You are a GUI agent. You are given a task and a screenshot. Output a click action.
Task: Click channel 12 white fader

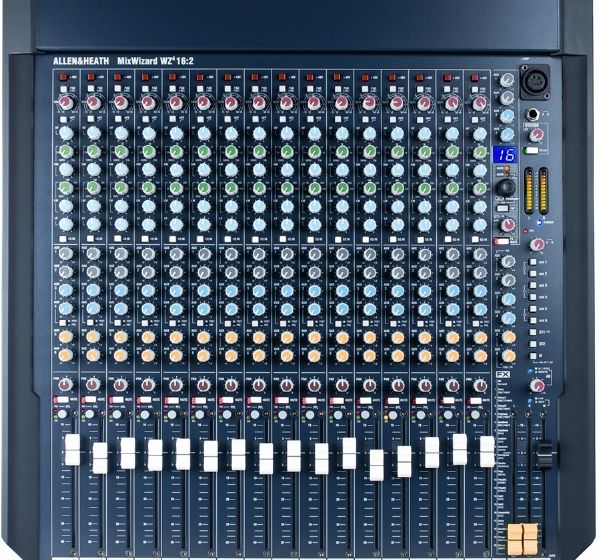(377, 465)
